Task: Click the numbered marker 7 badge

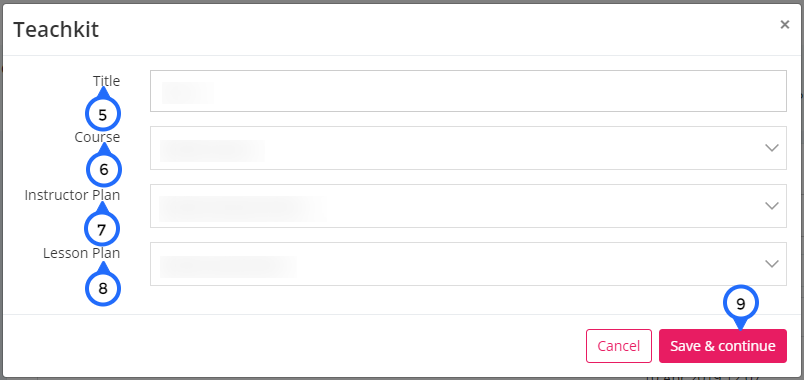Action: [102, 229]
